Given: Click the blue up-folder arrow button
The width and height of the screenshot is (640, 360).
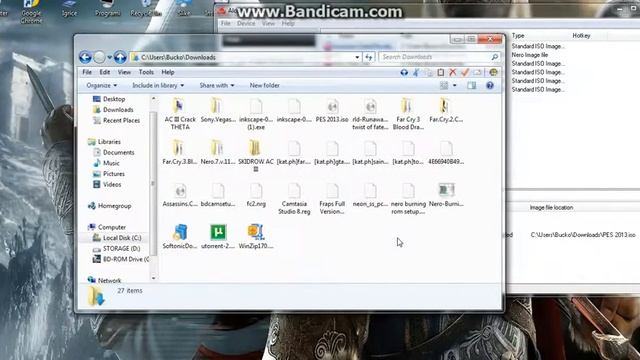Looking at the screenshot, I should point(120,57).
